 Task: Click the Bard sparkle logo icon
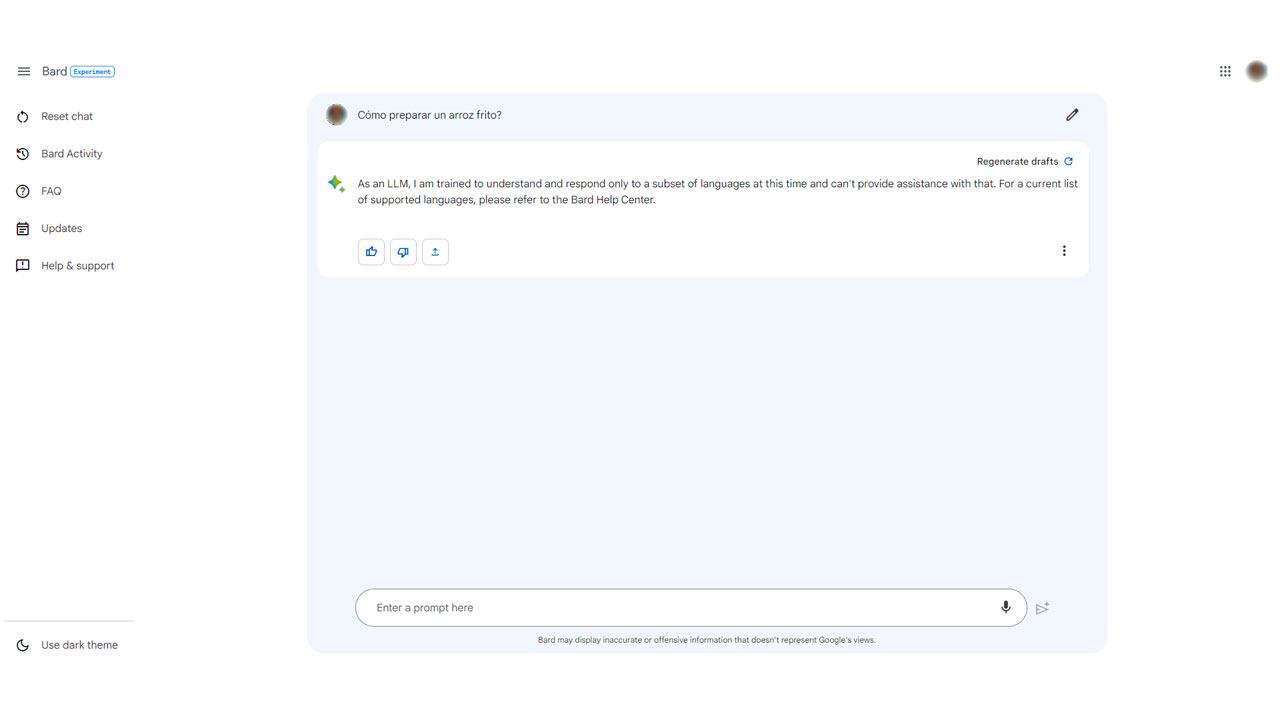[336, 183]
